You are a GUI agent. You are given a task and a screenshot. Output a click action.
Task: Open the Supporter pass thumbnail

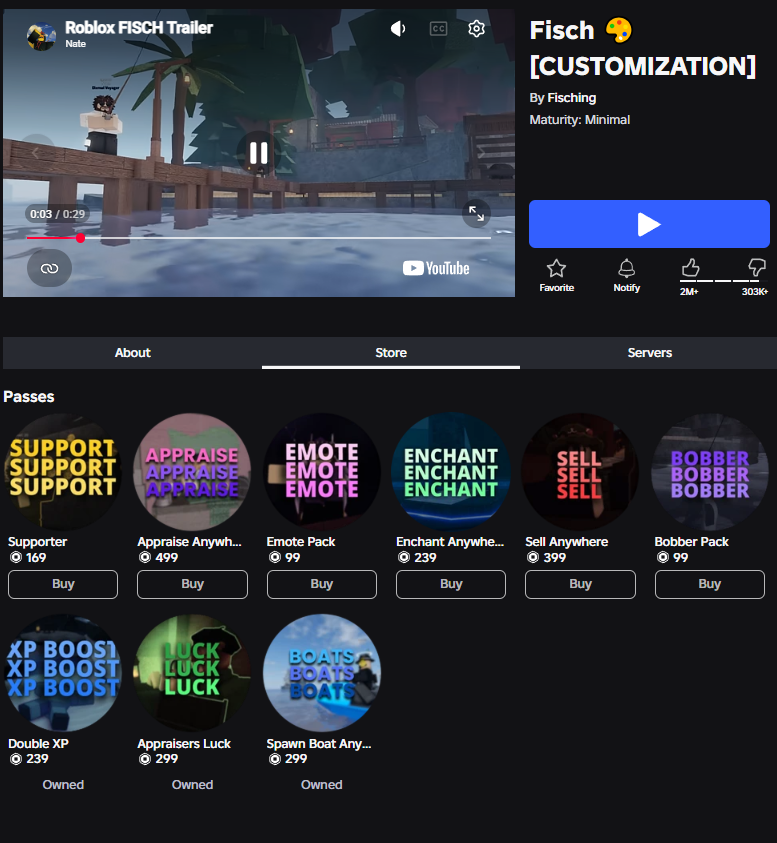[63, 472]
